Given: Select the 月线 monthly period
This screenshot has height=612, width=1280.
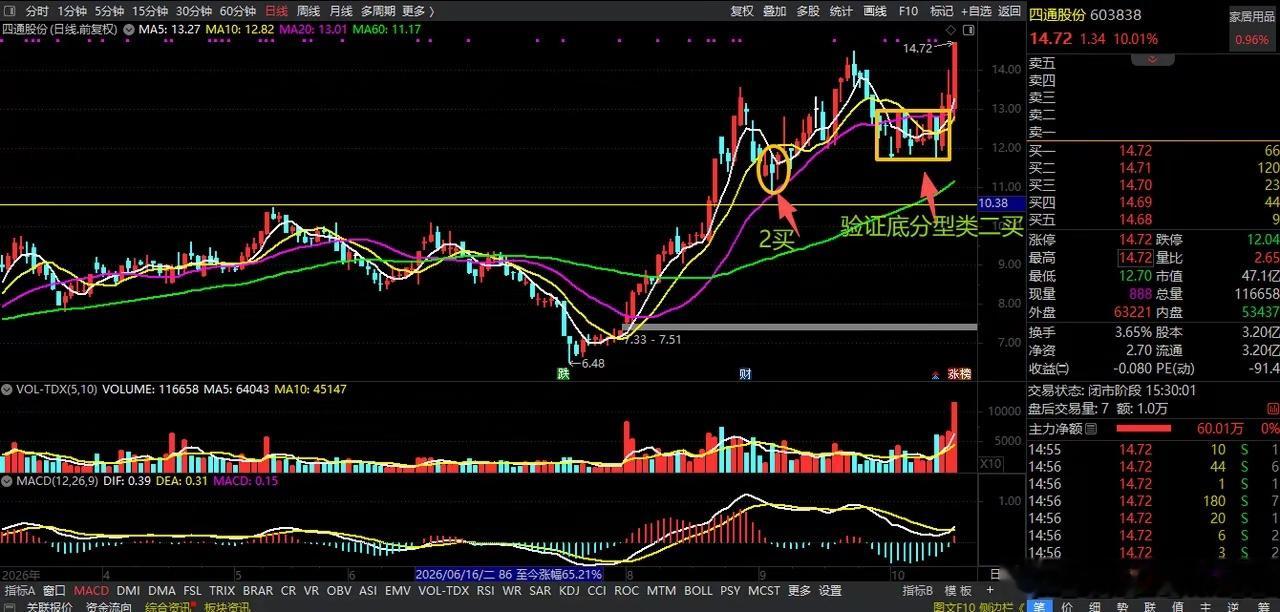Looking at the screenshot, I should point(341,11).
